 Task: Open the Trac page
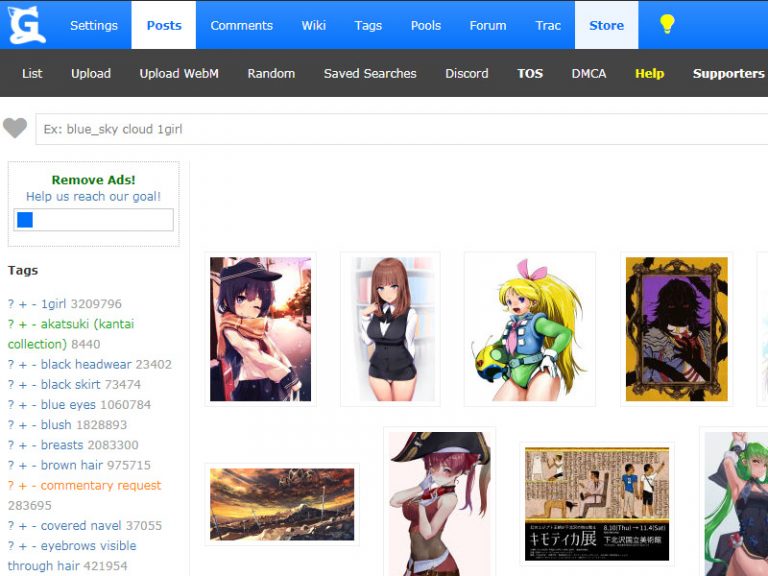coord(548,25)
